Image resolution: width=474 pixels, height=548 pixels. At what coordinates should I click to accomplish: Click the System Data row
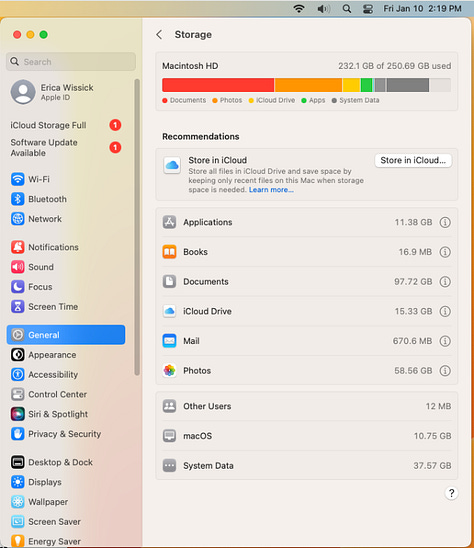307,466
